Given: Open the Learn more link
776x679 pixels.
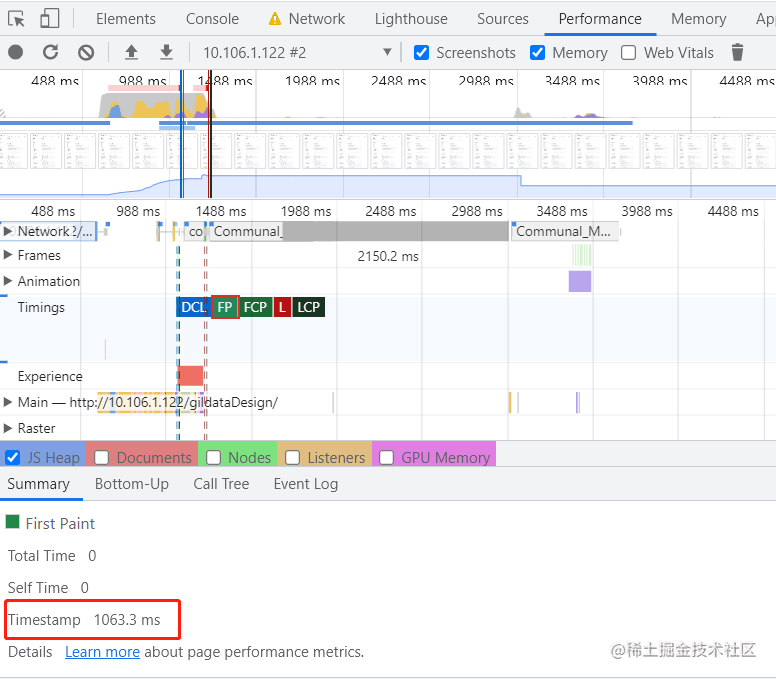Looking at the screenshot, I should 102,652.
